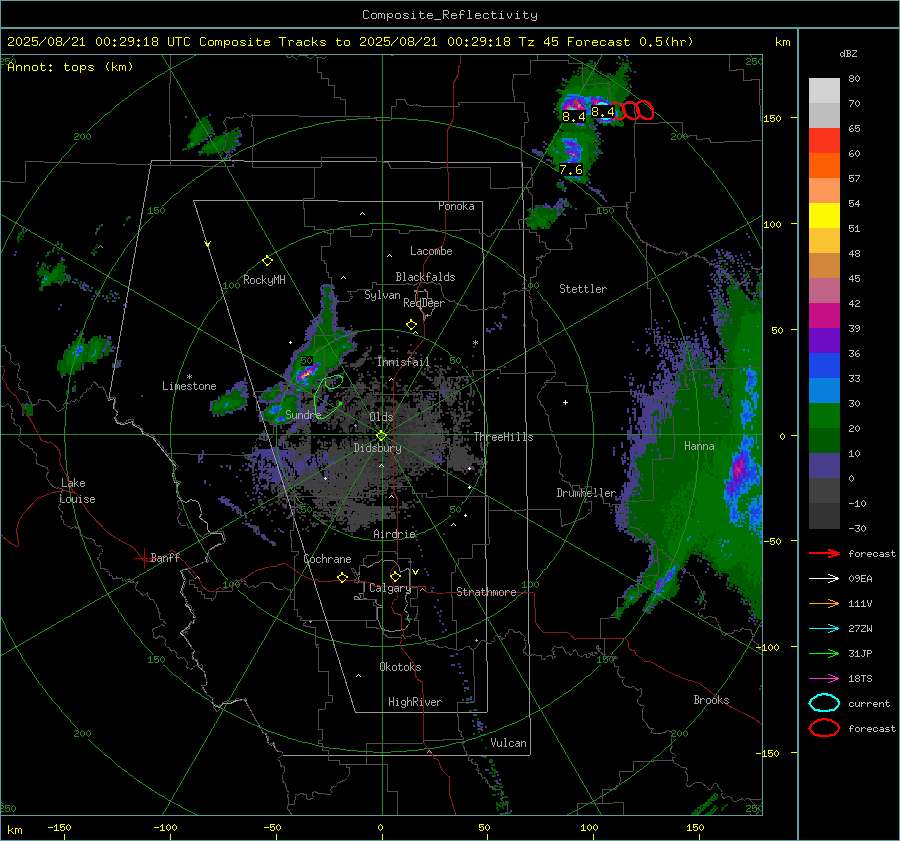Click the intense storm core above Sundre

tap(307, 373)
